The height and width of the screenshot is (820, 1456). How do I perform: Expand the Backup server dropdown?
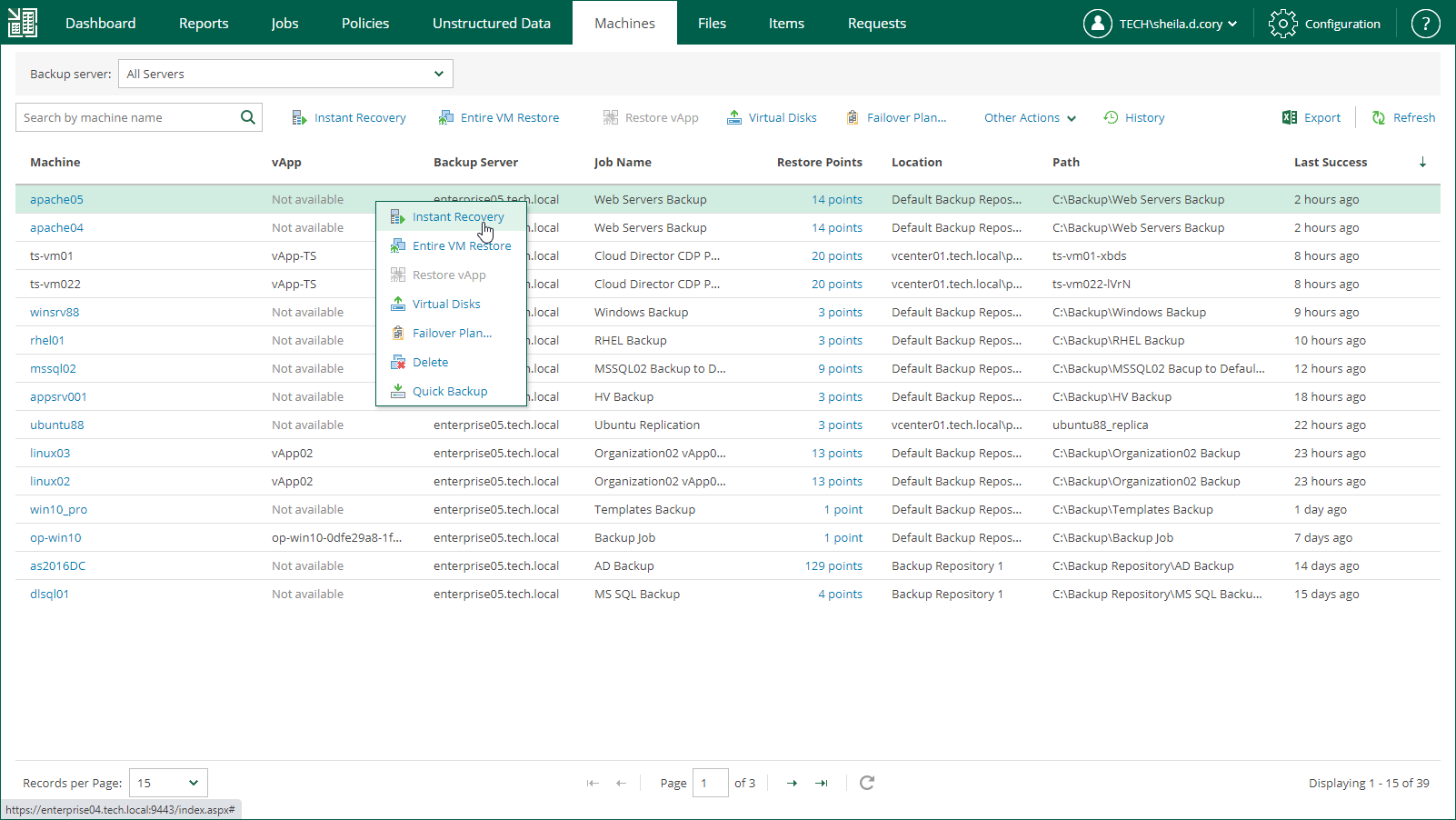(285, 74)
